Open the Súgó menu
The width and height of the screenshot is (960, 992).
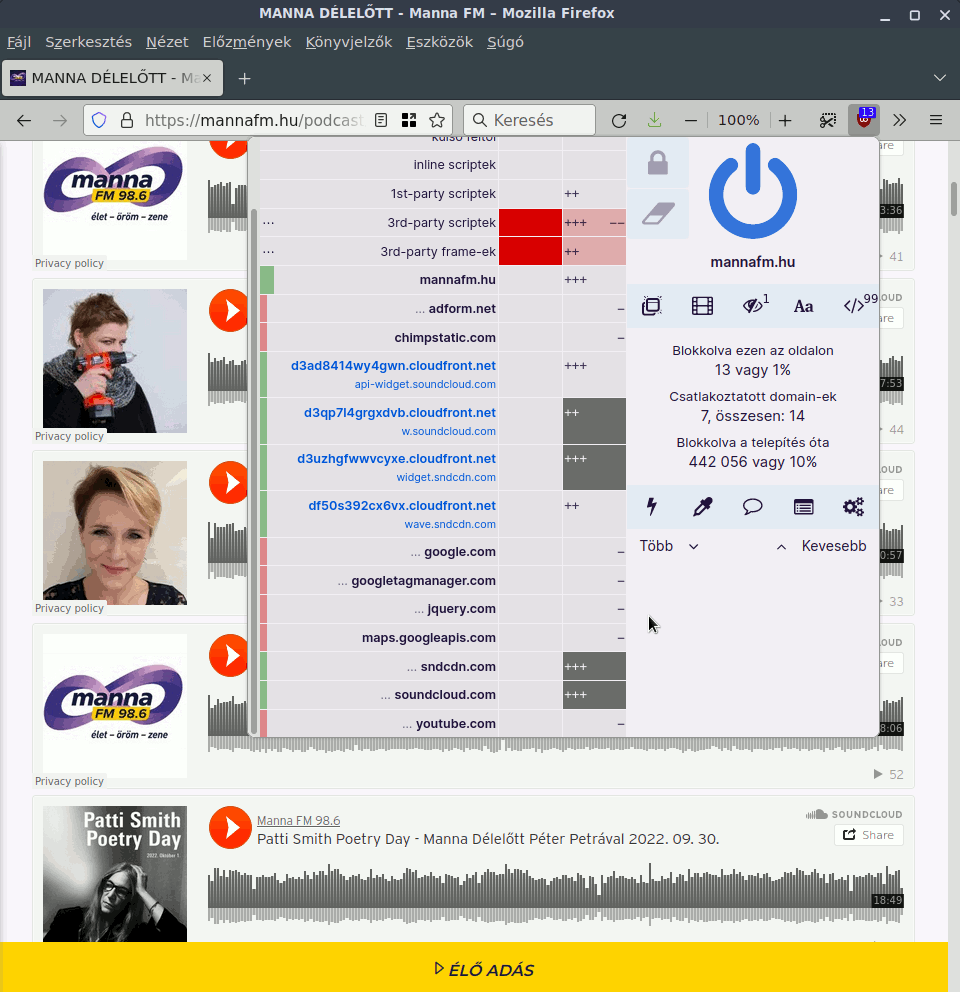click(x=505, y=42)
